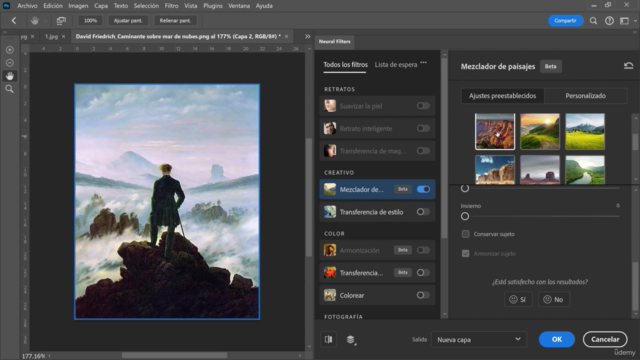Open the Archivo menu
640x360 pixels.
(x=27, y=6)
